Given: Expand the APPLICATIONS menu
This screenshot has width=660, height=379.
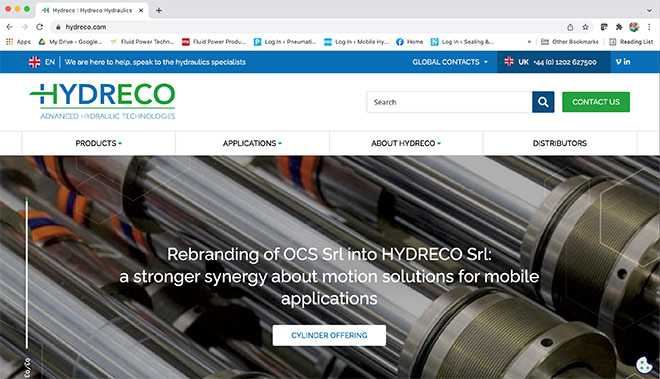Looking at the screenshot, I should 252,143.
